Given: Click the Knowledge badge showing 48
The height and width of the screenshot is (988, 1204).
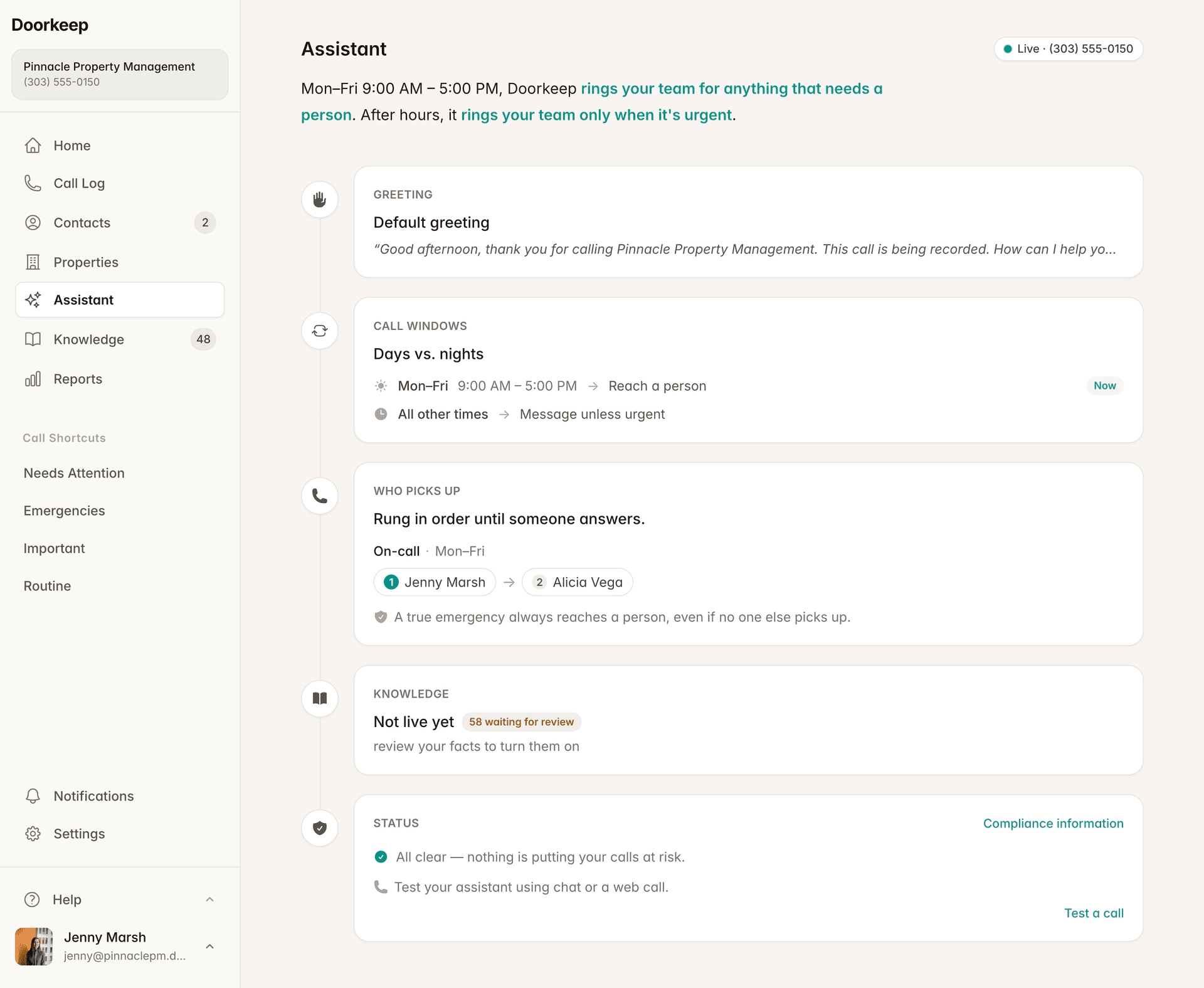Looking at the screenshot, I should tap(203, 339).
